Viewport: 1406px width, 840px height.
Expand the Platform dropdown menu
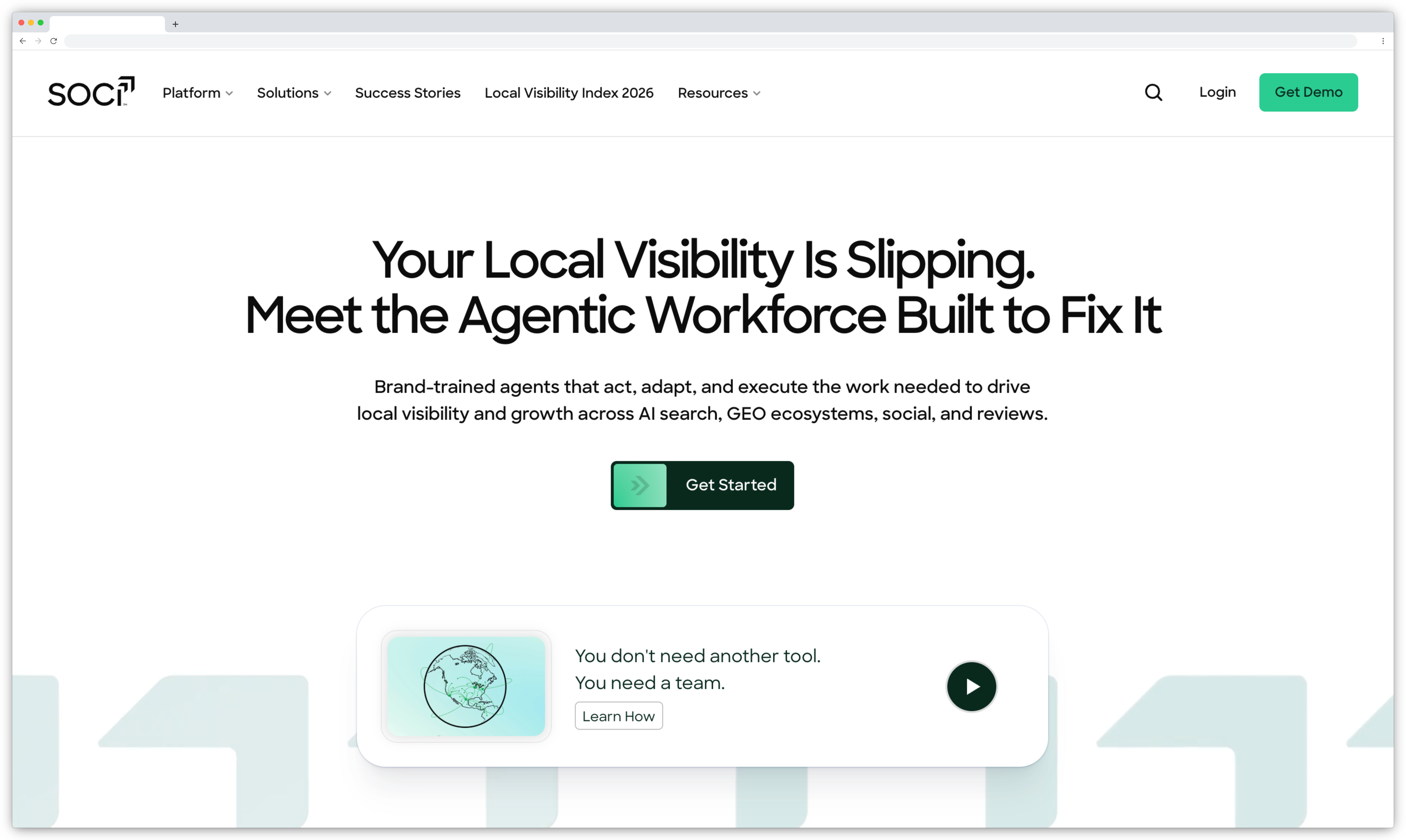click(x=198, y=93)
